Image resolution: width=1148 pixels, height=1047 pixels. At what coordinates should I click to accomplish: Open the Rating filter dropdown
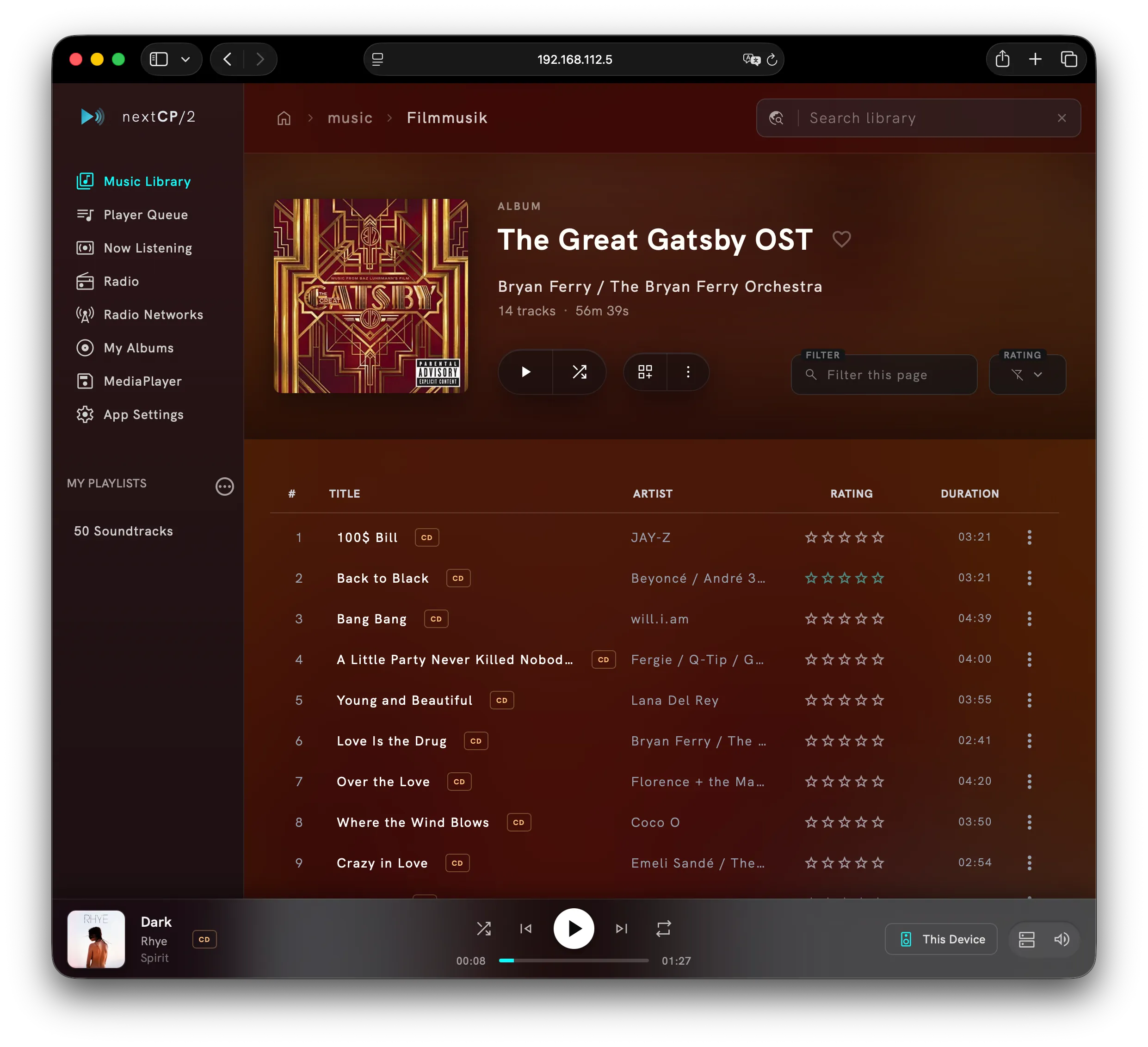(1027, 374)
